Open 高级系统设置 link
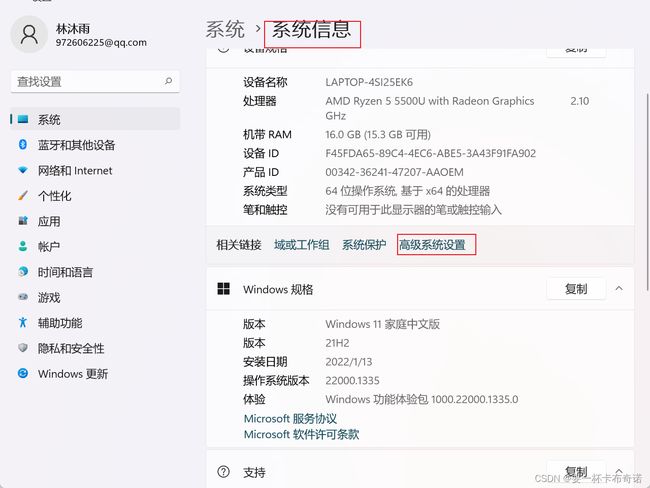Viewport: 650px width, 488px height. tap(432, 245)
